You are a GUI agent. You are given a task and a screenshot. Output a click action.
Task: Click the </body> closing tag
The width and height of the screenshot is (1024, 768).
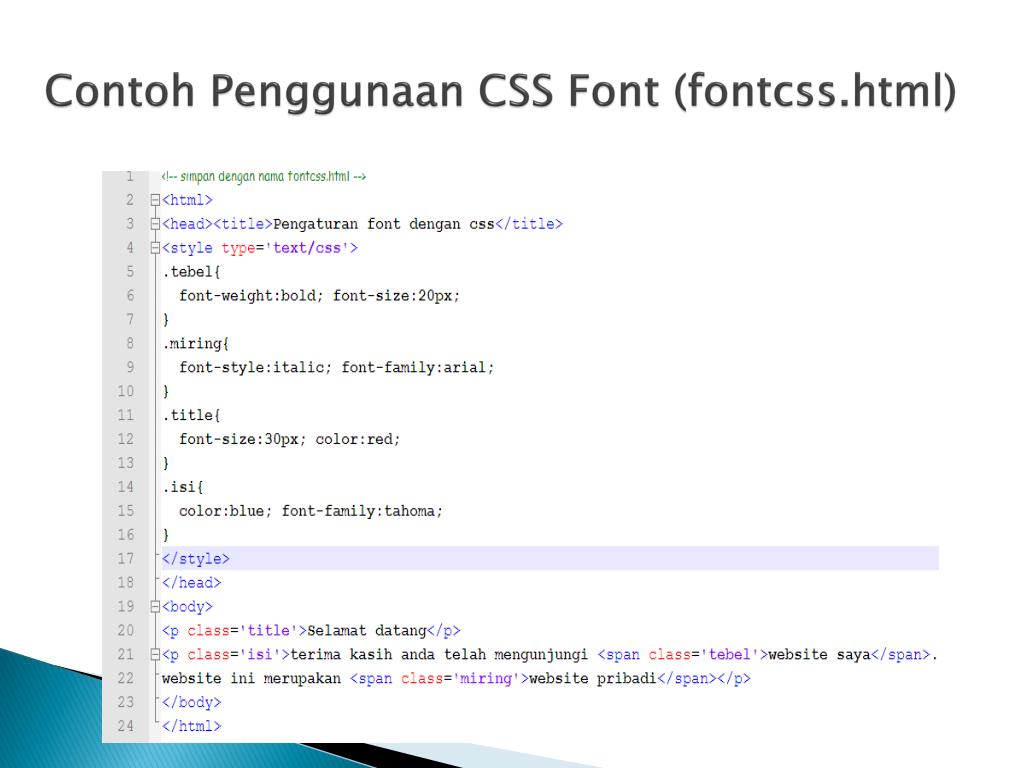(x=192, y=703)
